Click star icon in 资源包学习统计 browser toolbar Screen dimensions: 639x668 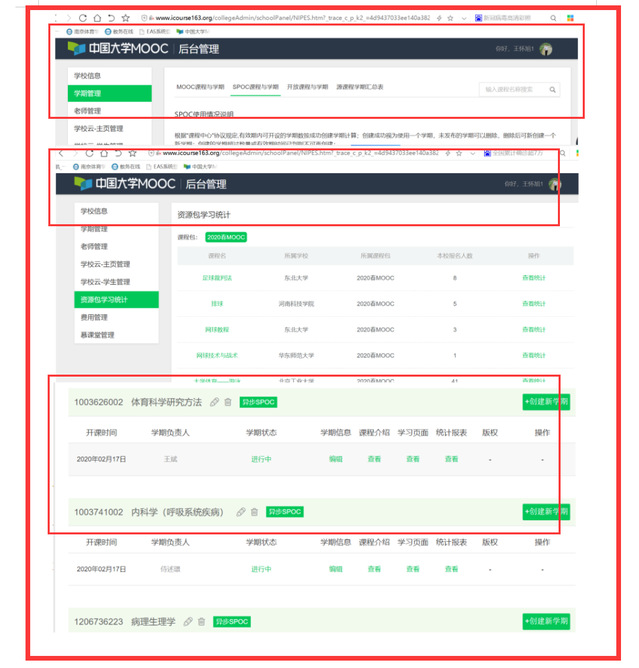point(132,153)
